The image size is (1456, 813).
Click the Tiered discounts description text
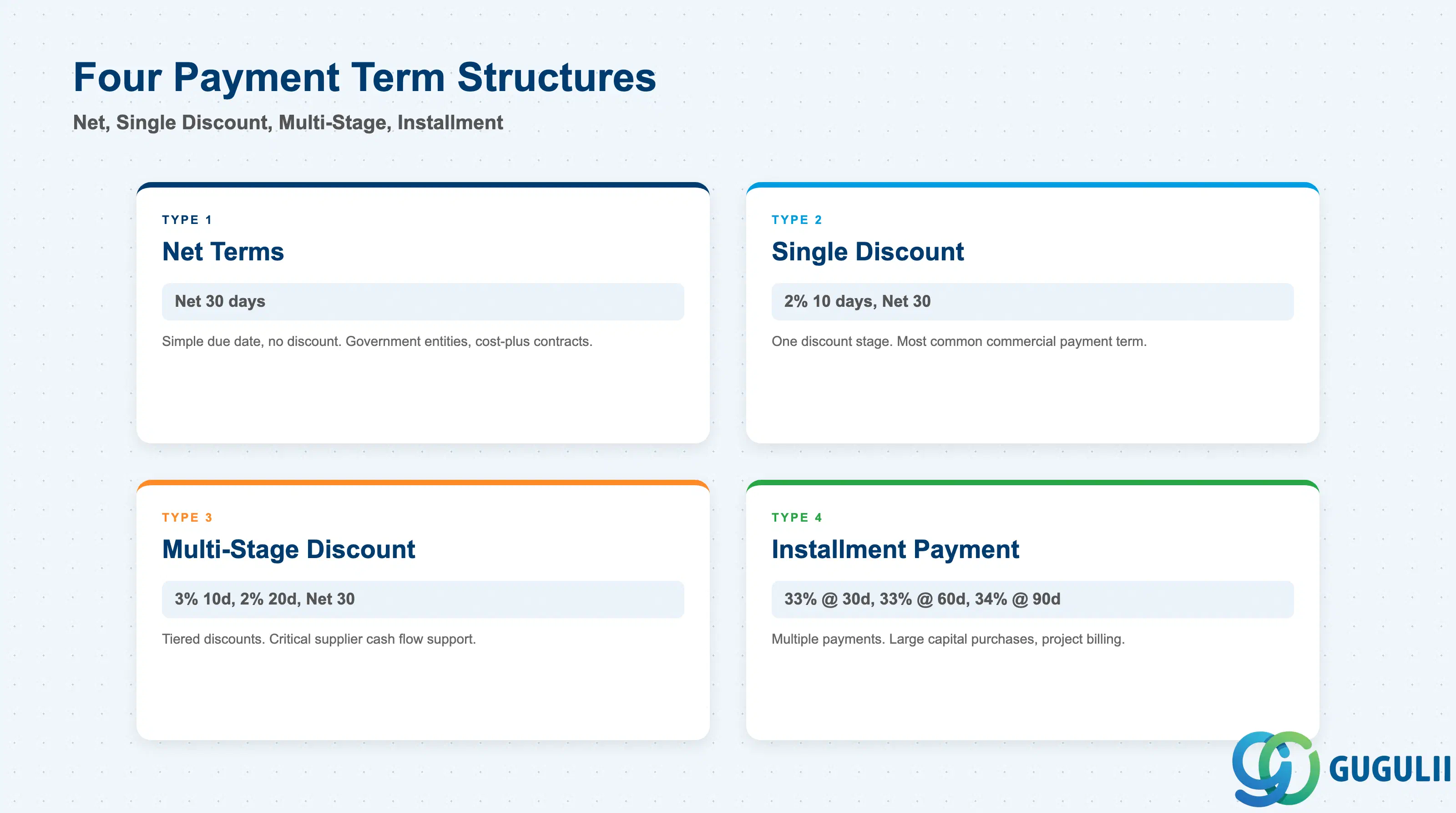pyautogui.click(x=319, y=639)
